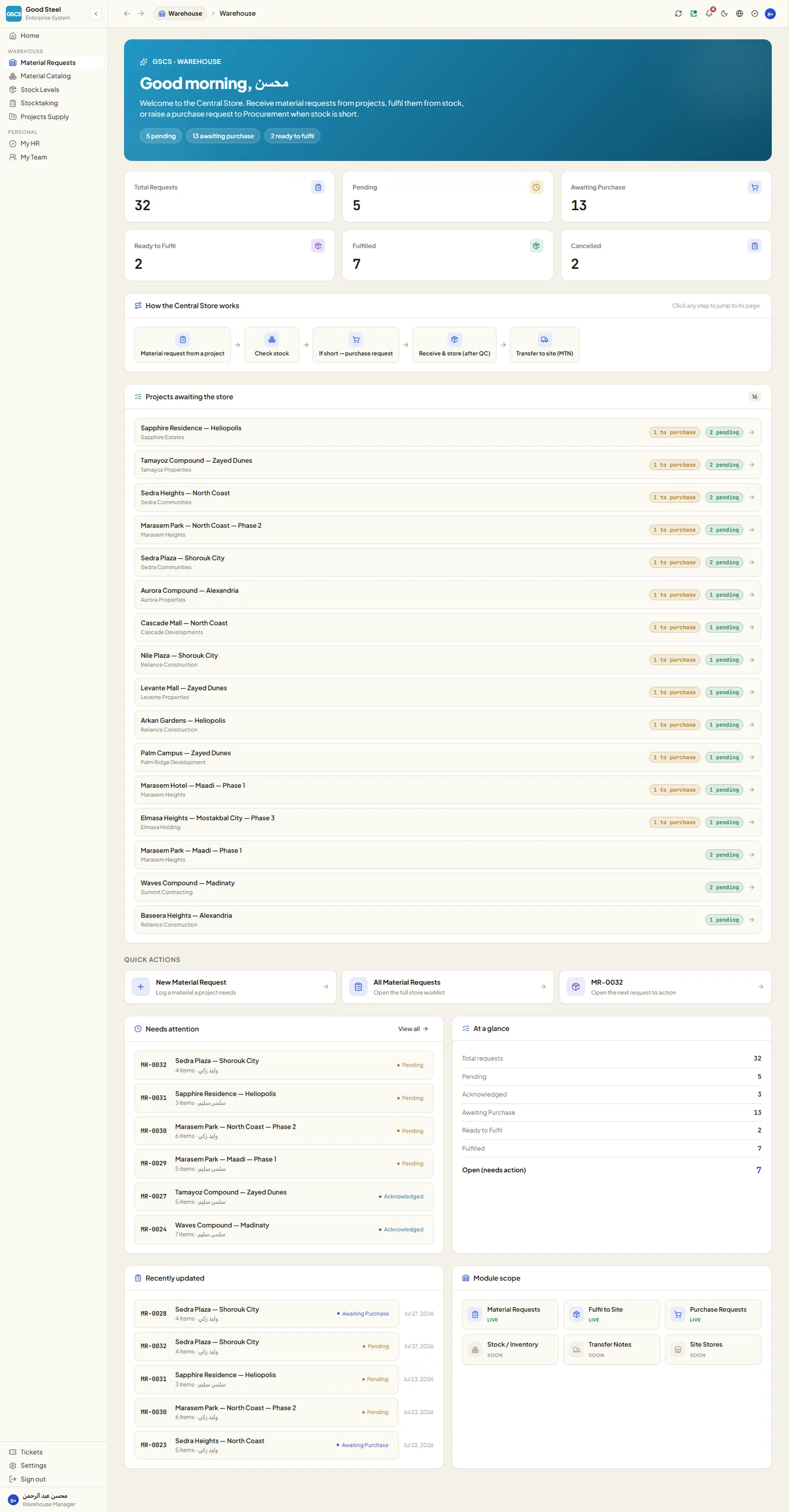Open MR-0028 in Recently updated
This screenshot has height=1512, width=789.
[x=266, y=1314]
